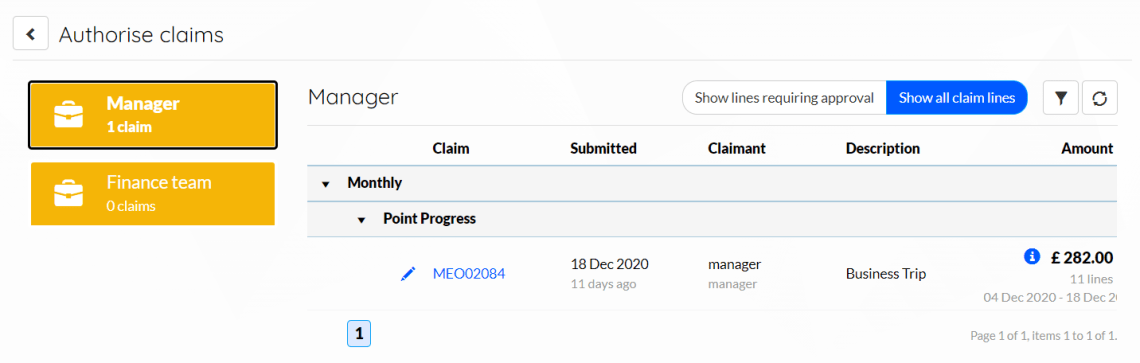Screen dimensions: 1140x363
Task: Click the Claim column header
Action: [451, 148]
